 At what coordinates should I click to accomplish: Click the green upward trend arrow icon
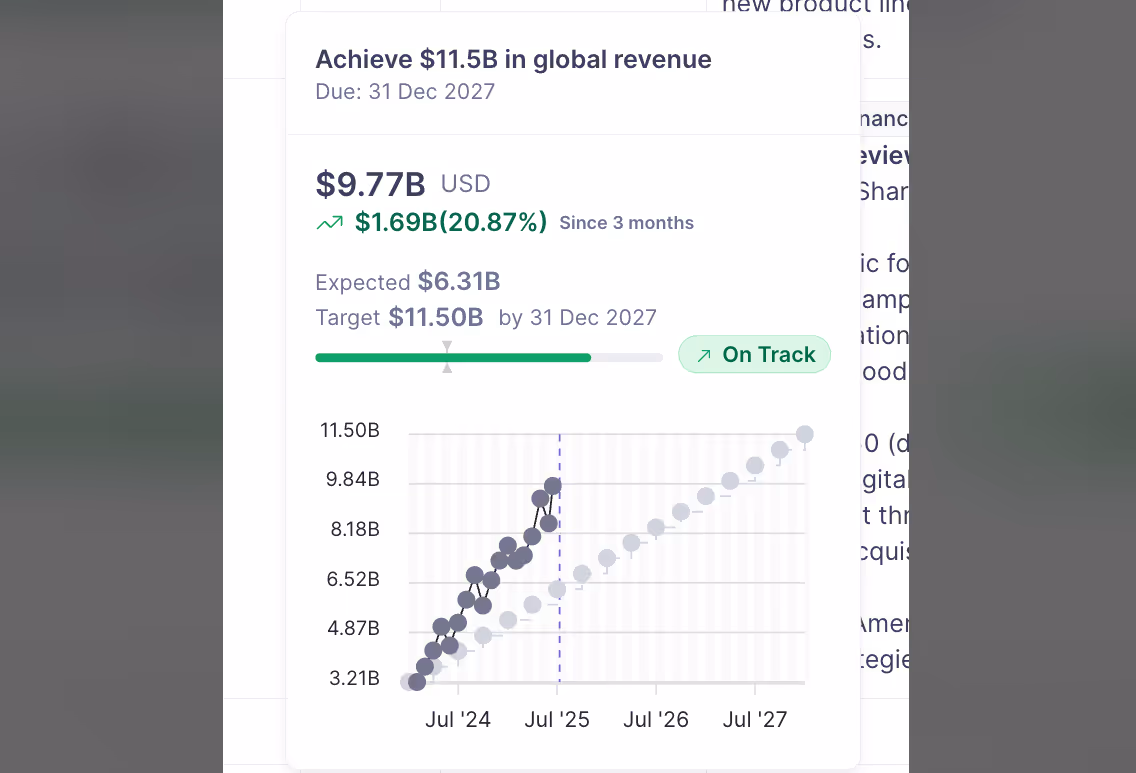click(330, 222)
